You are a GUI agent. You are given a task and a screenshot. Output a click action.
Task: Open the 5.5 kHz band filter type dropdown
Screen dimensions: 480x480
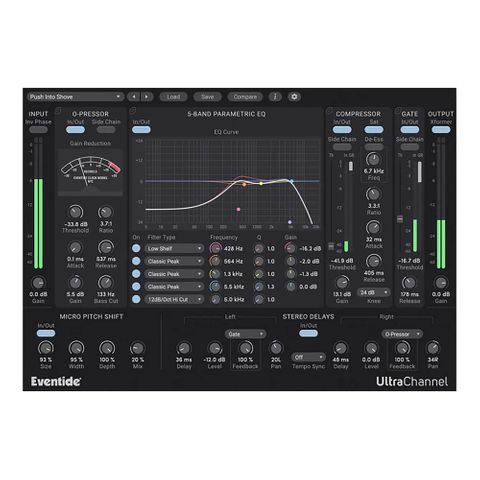pos(174,287)
